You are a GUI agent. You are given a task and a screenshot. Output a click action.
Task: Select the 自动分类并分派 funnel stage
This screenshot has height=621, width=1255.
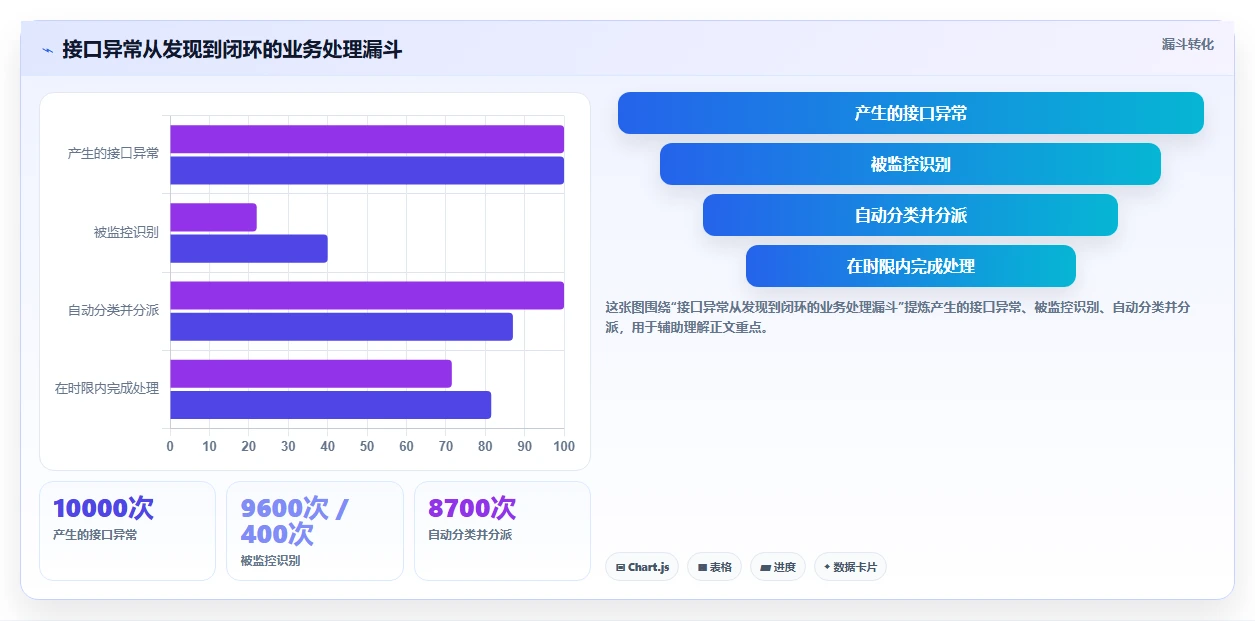910,215
